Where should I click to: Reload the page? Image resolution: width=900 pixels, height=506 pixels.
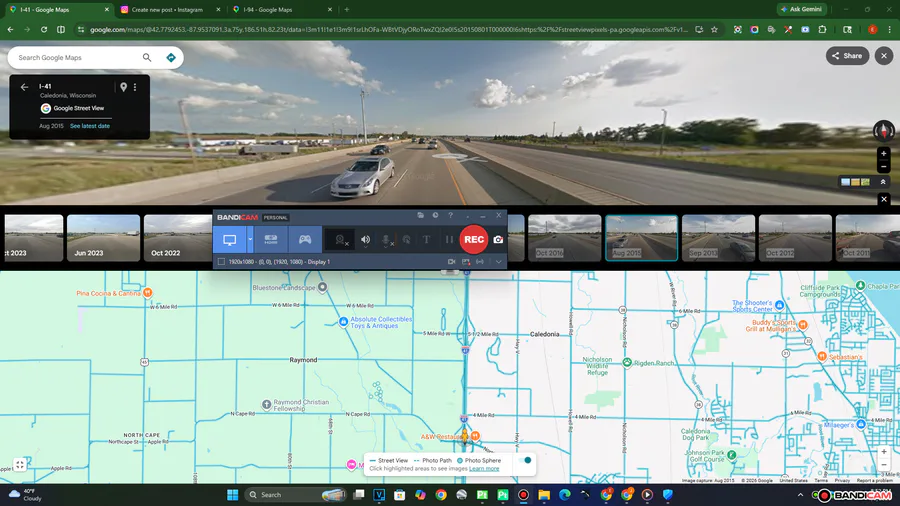(x=44, y=29)
